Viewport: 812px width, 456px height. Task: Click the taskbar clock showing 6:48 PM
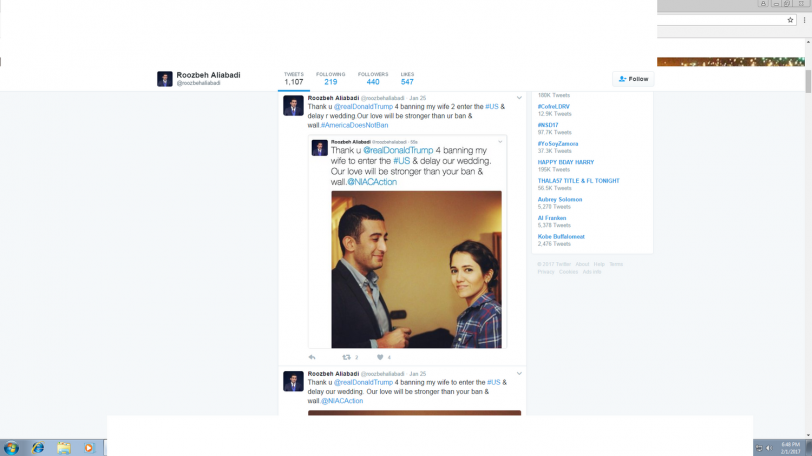(791, 448)
